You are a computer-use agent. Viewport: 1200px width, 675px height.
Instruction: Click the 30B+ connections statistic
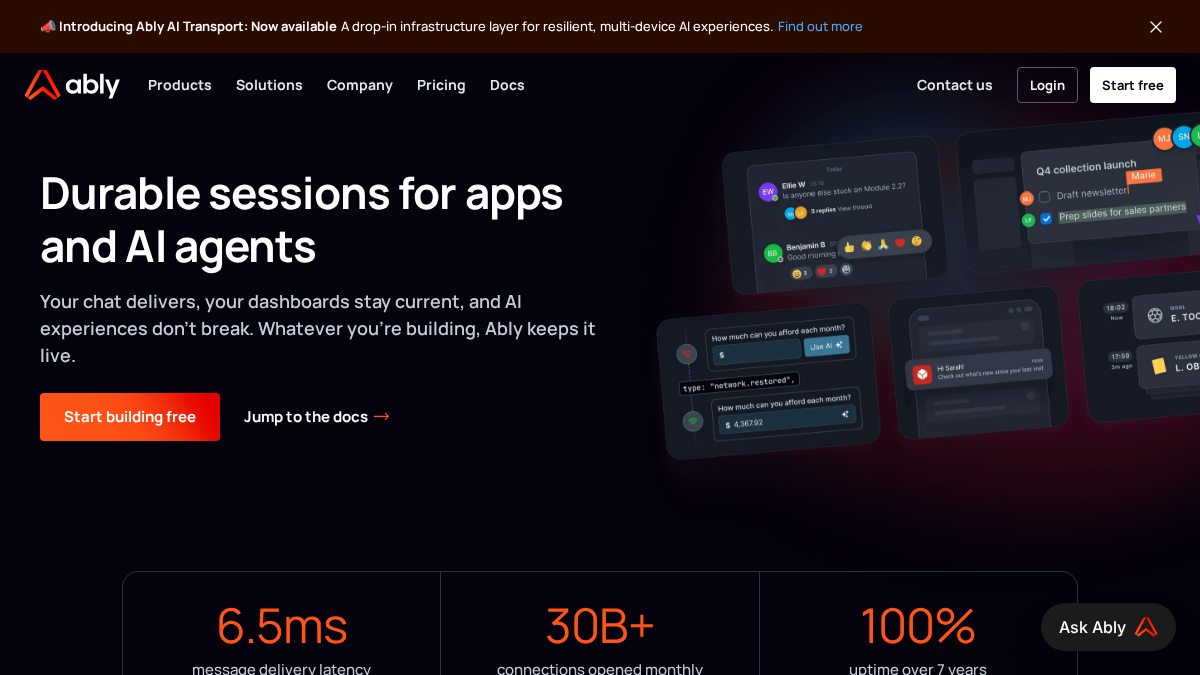coord(600,626)
